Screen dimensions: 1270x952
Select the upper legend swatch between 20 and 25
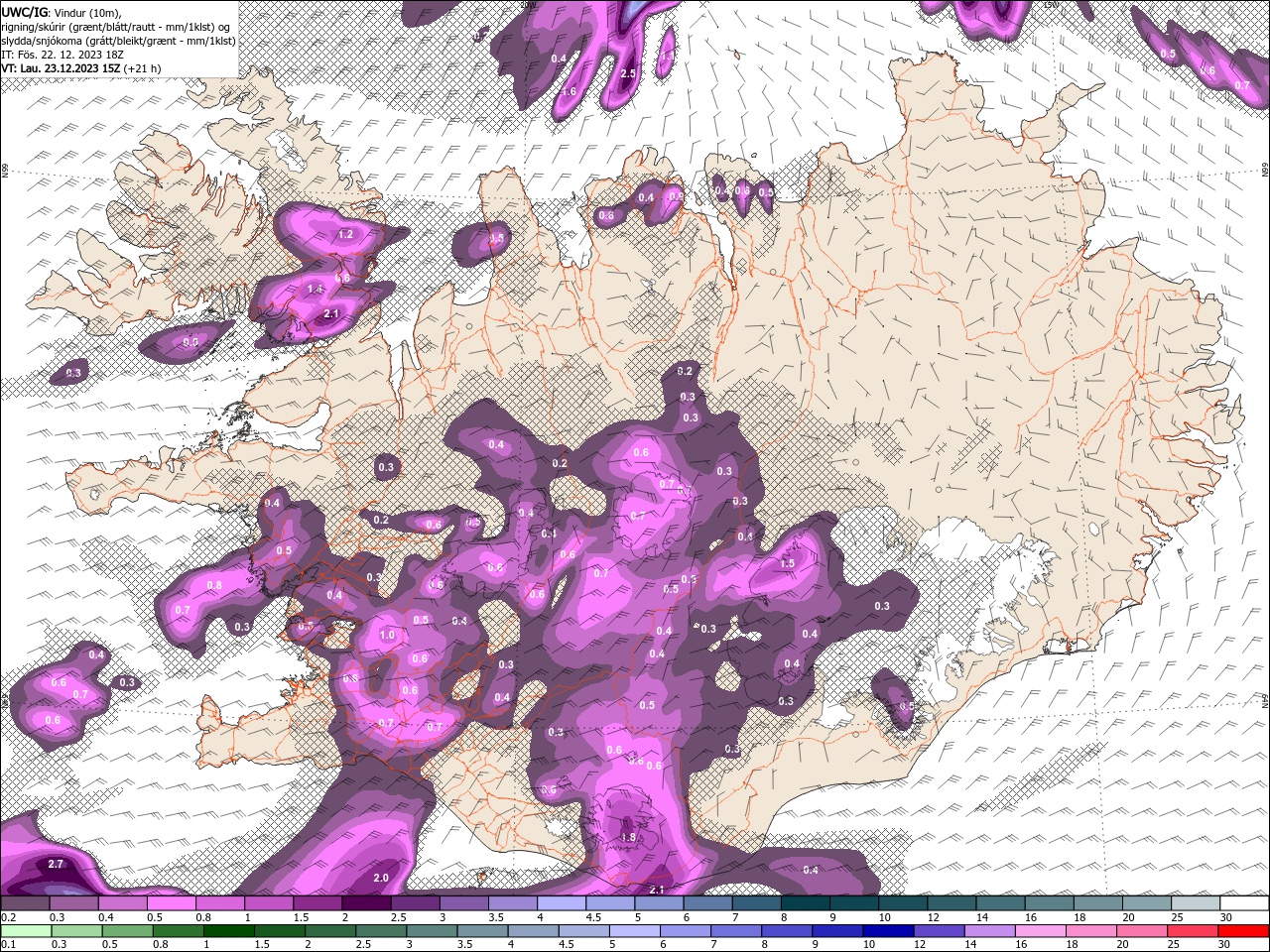pyautogui.click(x=1146, y=903)
